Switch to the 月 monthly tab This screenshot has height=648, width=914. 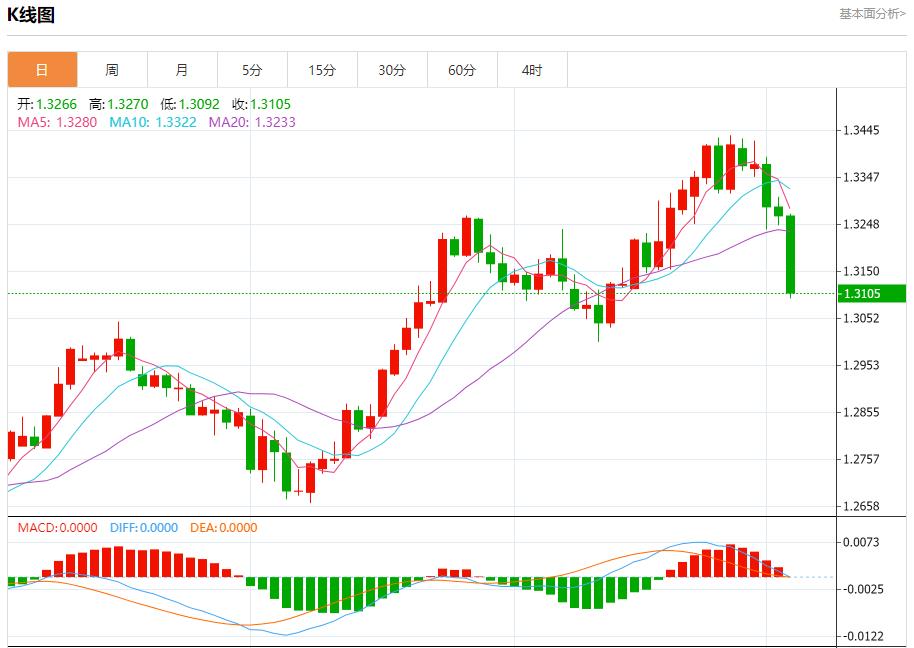[182, 70]
